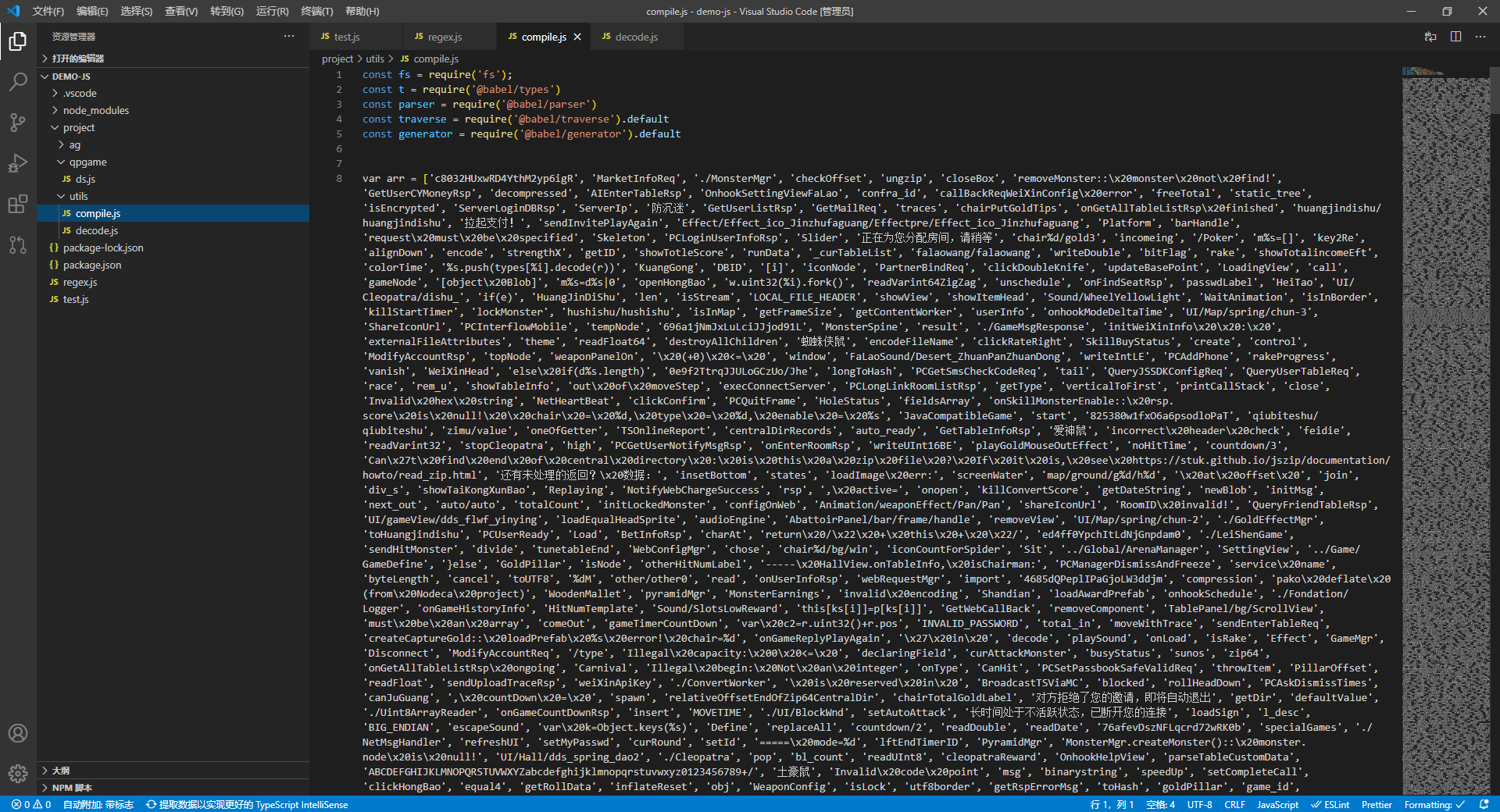Expand the ag folder
Viewport: 1500px width, 812px height.
pyautogui.click(x=173, y=144)
